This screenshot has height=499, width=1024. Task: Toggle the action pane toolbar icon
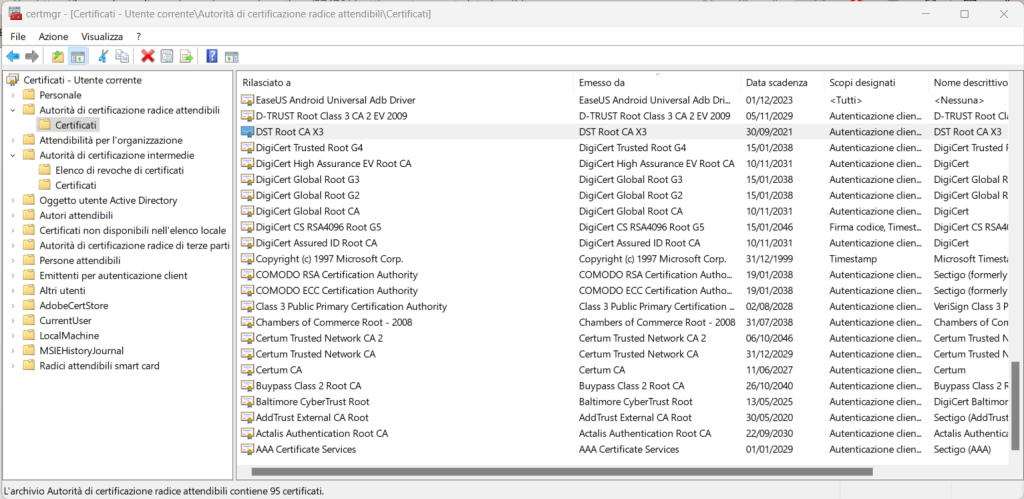[231, 57]
